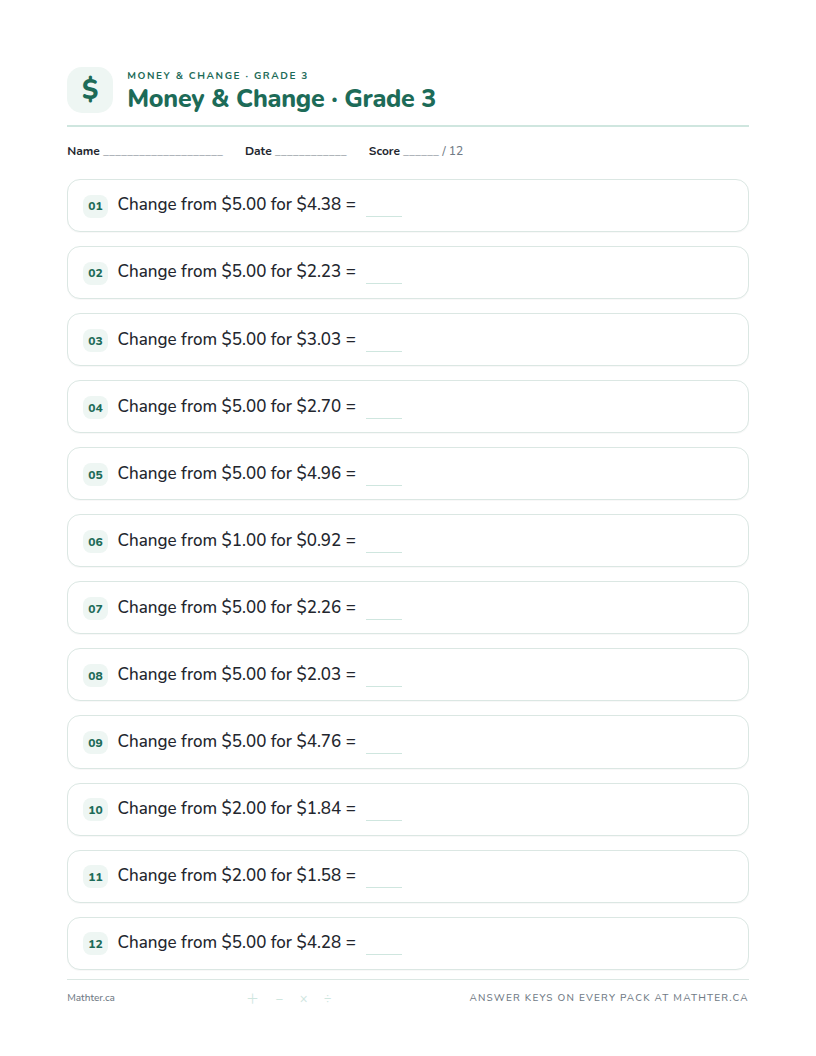Click answer blank for $2.00 for $1.84
The image size is (816, 1056).
[x=384, y=818]
